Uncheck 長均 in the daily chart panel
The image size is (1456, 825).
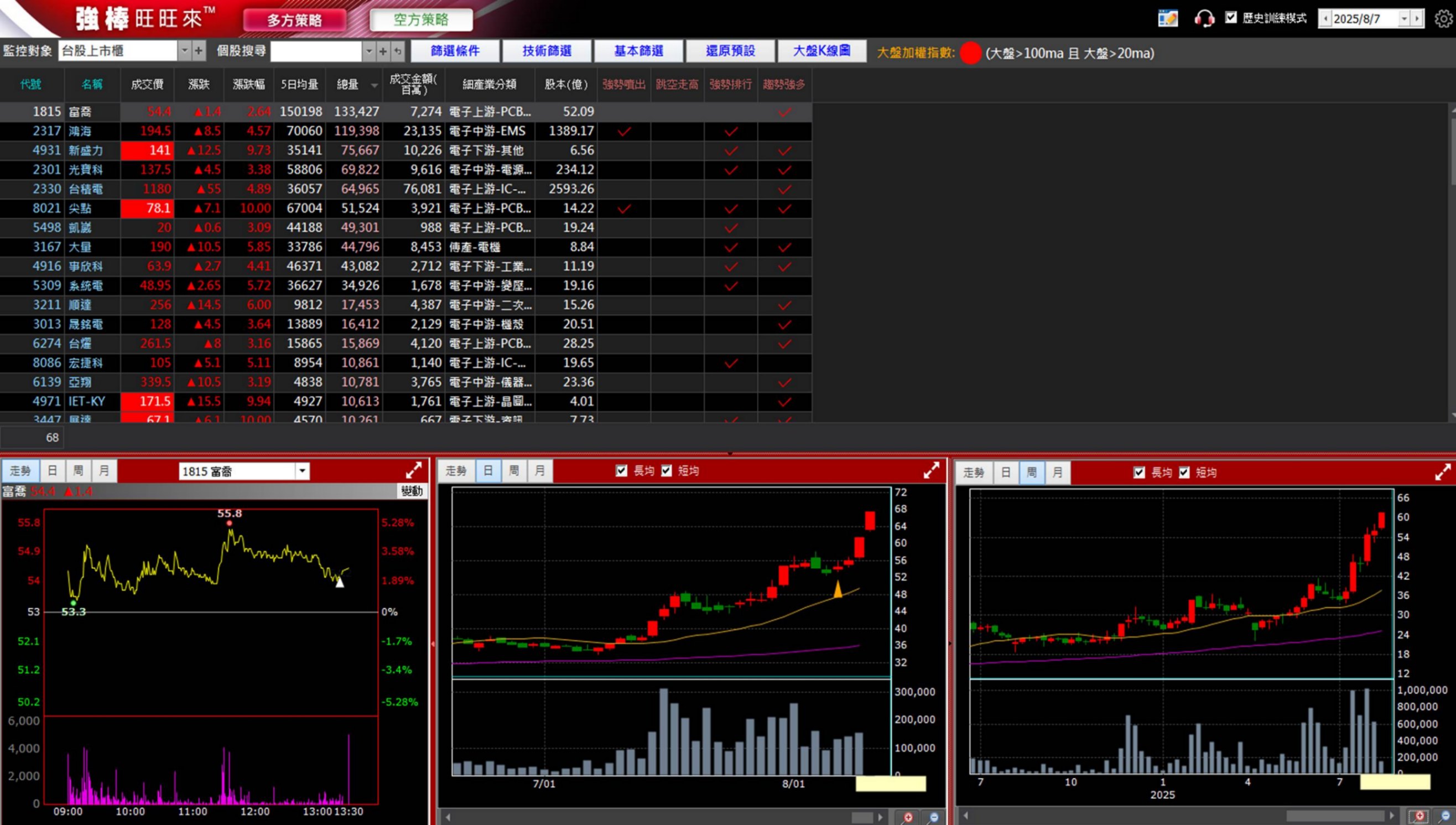pyautogui.click(x=621, y=471)
